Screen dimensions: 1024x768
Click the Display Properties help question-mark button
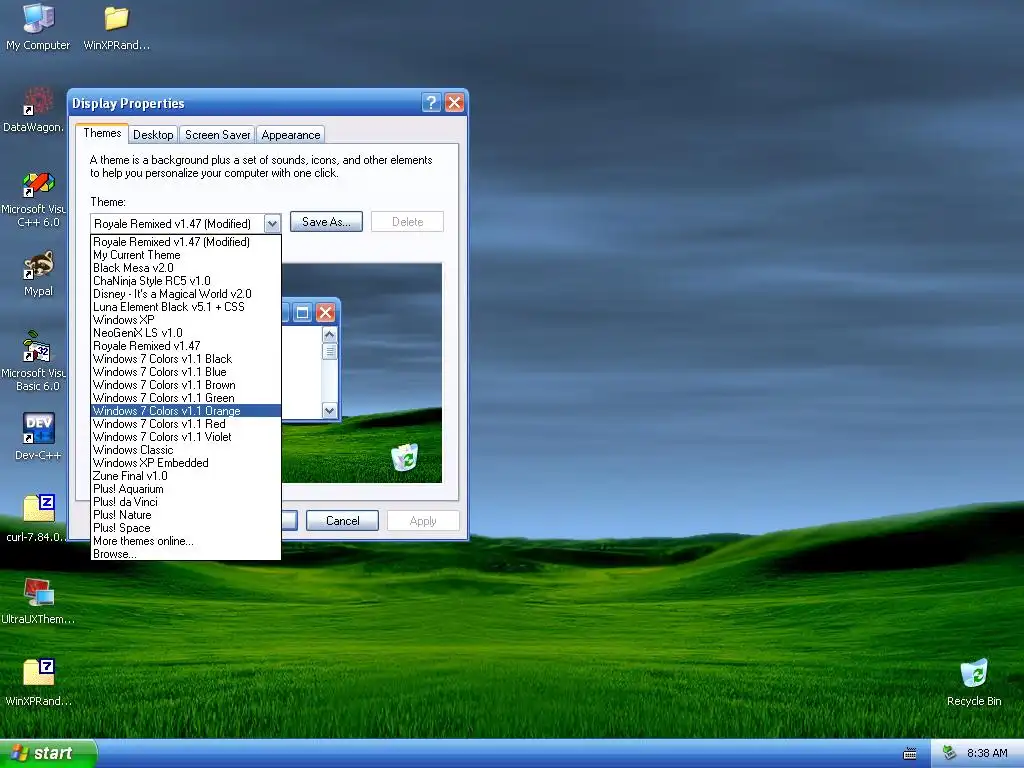coord(431,103)
